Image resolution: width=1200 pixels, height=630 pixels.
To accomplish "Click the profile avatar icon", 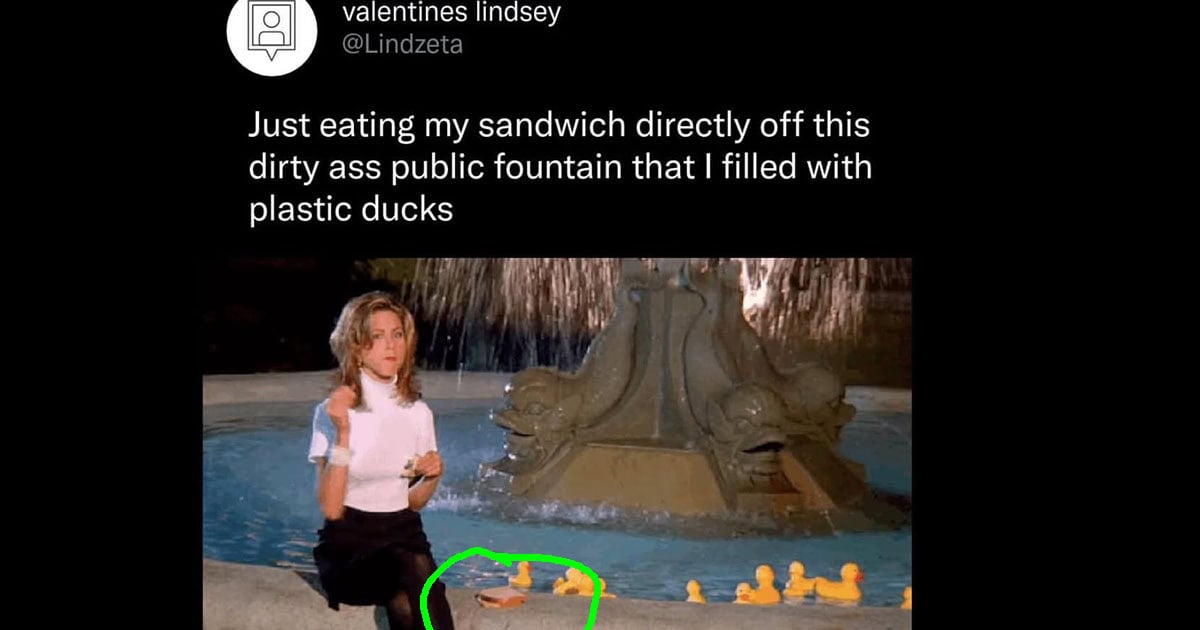I will [267, 37].
